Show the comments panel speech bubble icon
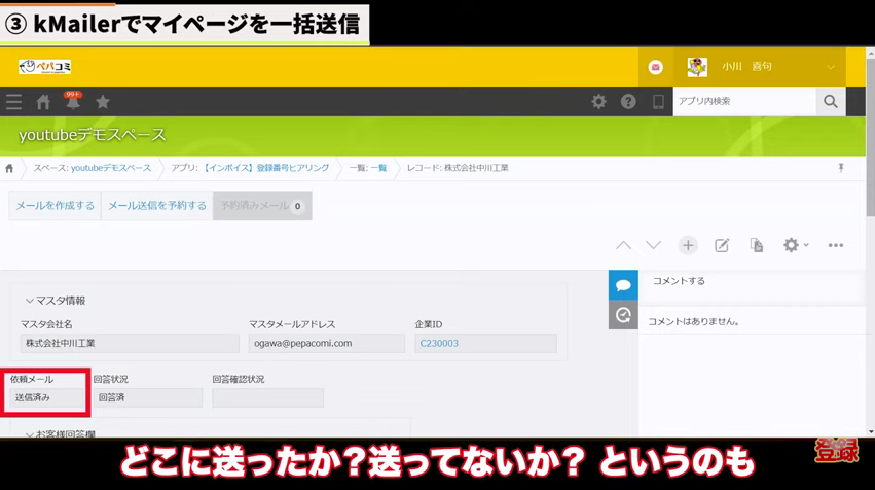 coord(623,285)
